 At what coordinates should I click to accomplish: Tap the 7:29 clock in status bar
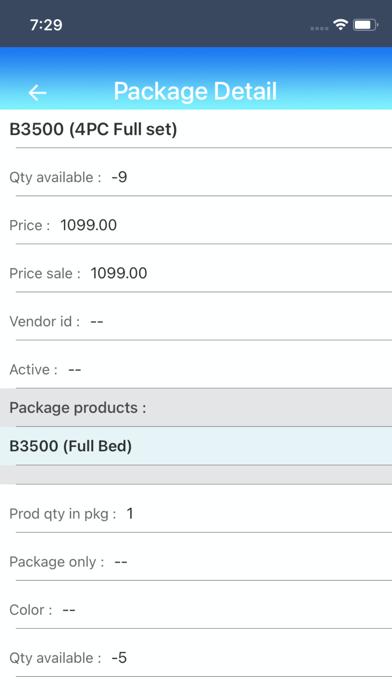pos(46,24)
